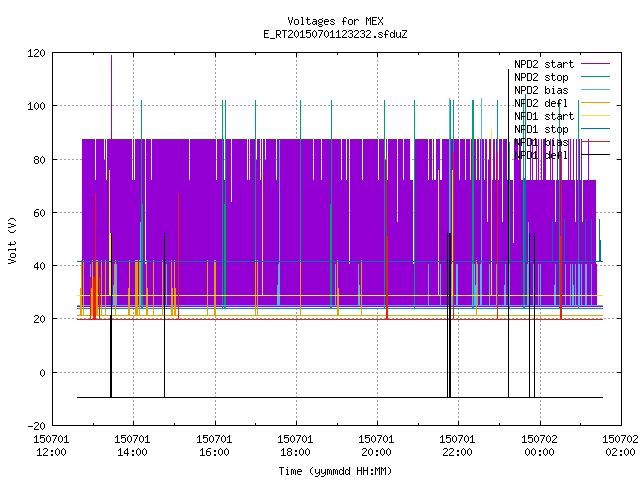Click the y-axis tick value -20
Image resolution: width=640 pixels, height=480 pixels.
click(36, 426)
